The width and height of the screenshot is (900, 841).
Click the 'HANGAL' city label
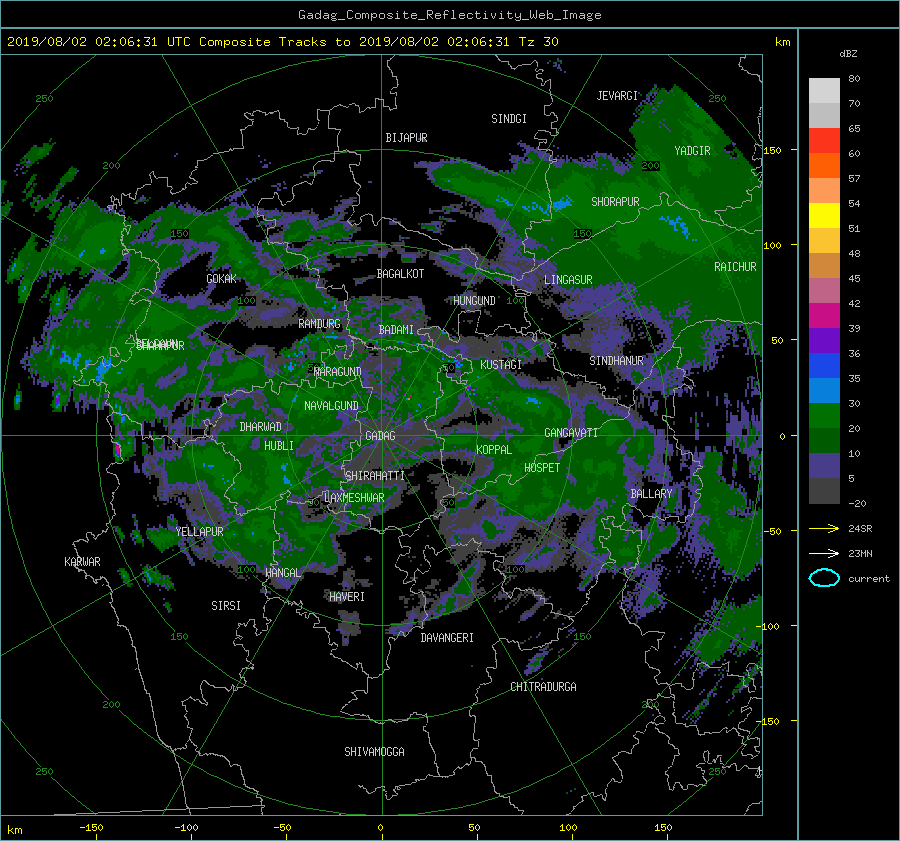point(282,572)
